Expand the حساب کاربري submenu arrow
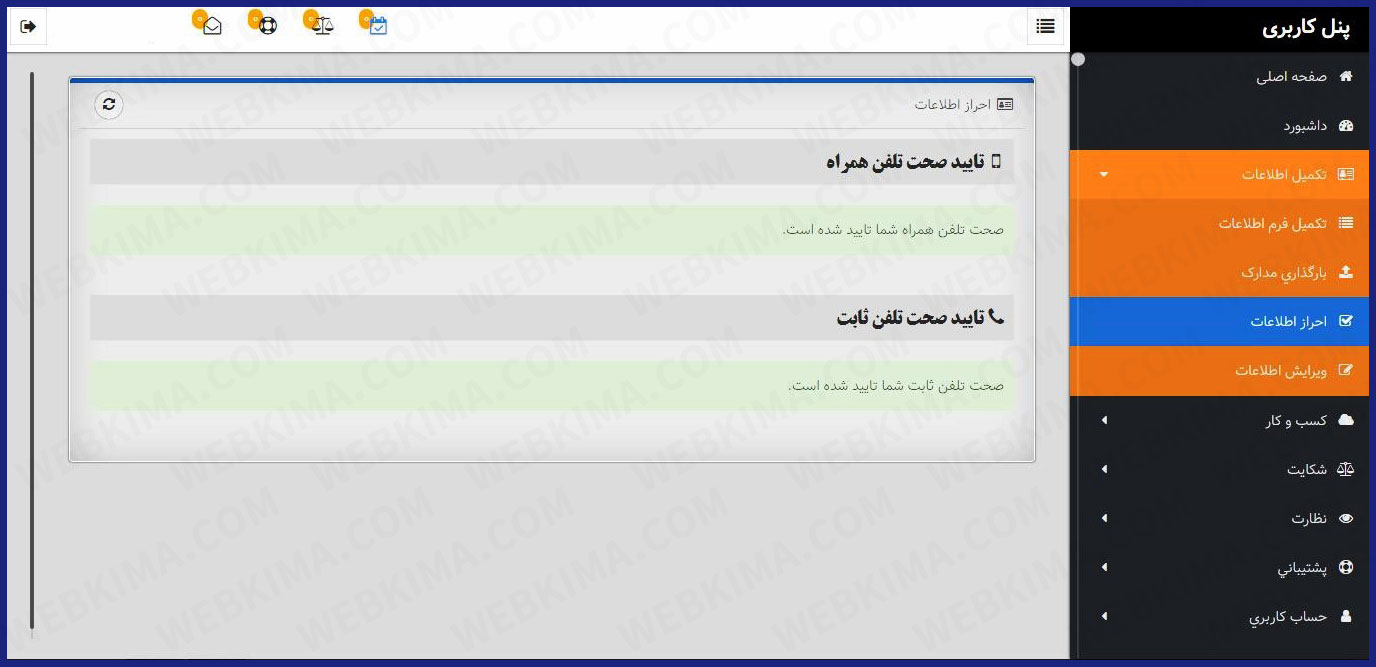 tap(1104, 616)
